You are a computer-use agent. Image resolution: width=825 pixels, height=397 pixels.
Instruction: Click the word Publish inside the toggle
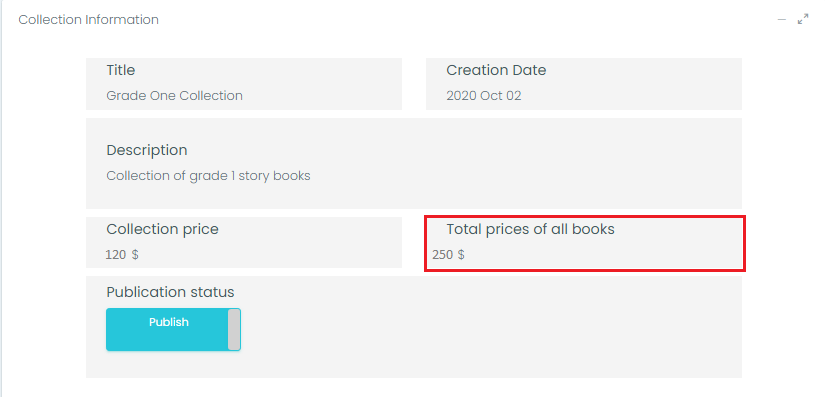[168, 322]
